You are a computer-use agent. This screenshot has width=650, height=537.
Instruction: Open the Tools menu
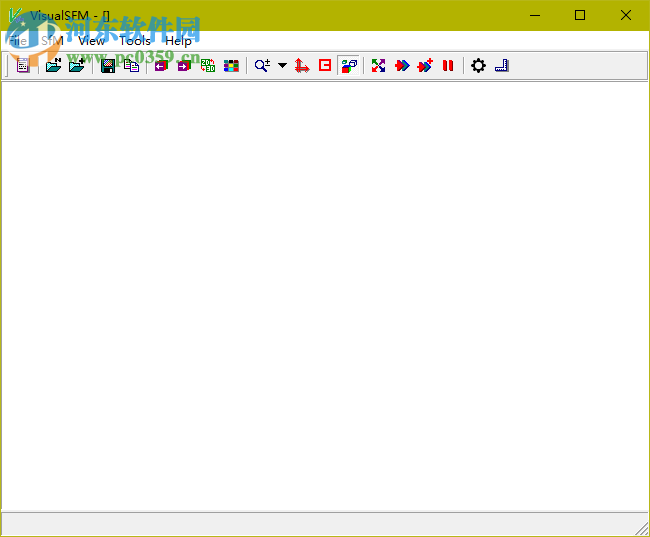tap(135, 41)
